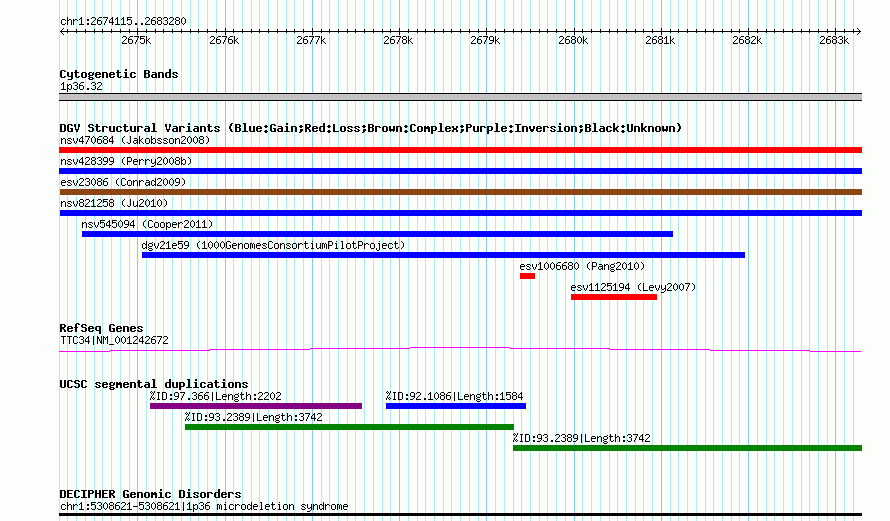Click the nsv545094 (Cooper2011) label
The width and height of the screenshot is (890, 521).
tap(147, 224)
